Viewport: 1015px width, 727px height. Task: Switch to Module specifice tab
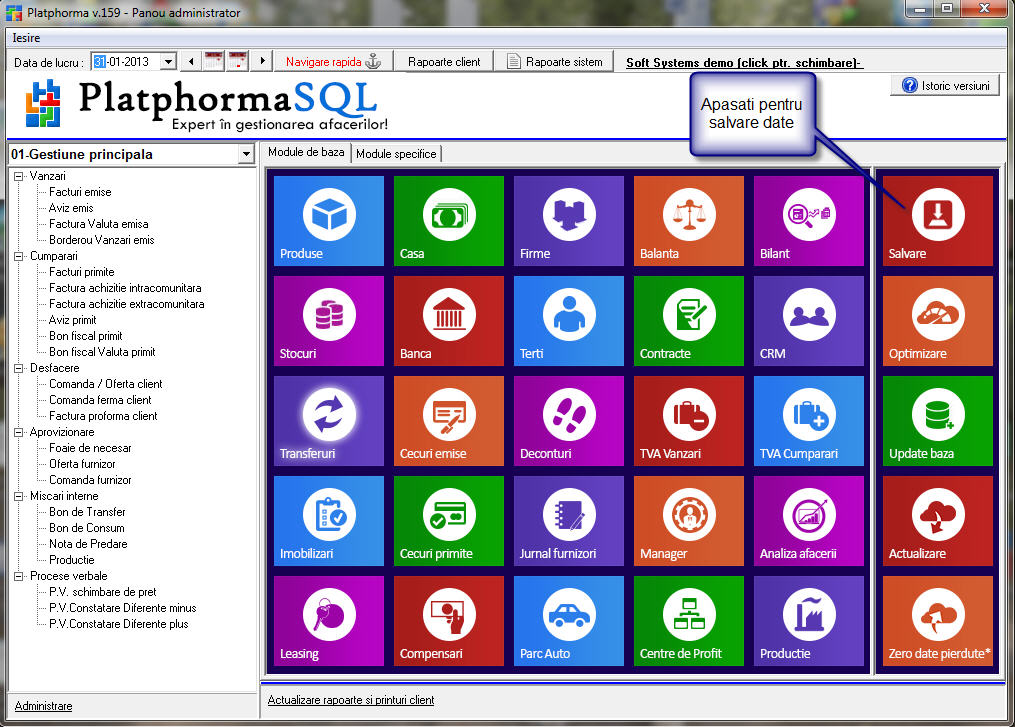396,154
